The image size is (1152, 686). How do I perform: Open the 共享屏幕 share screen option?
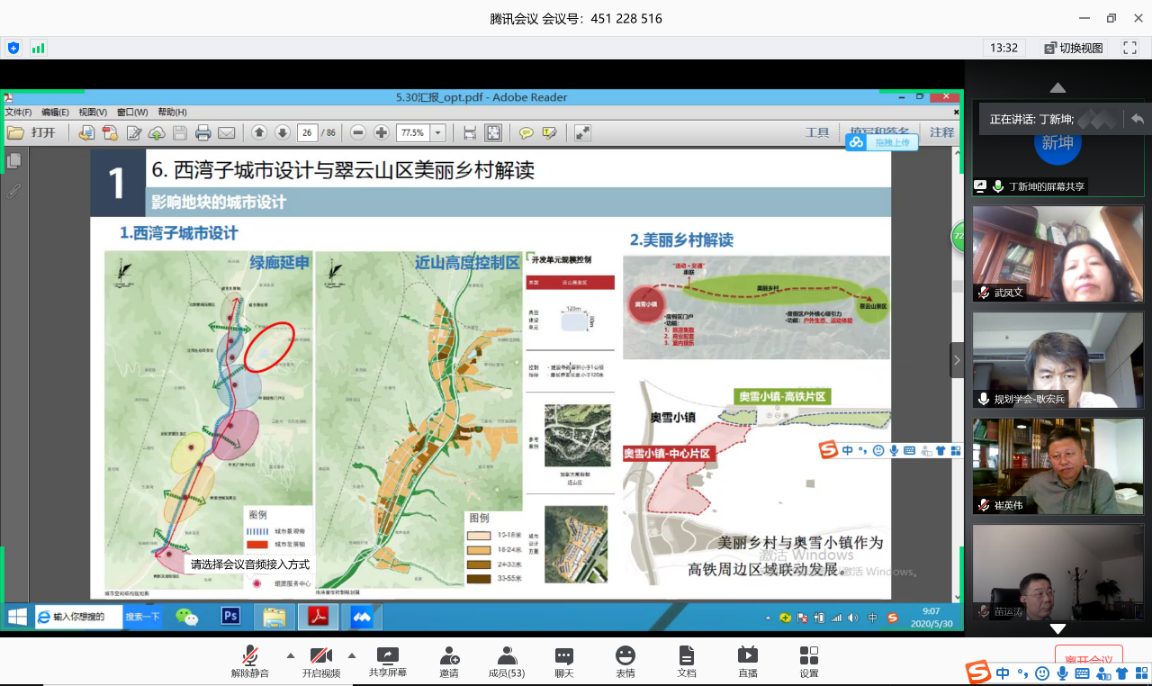click(x=387, y=660)
